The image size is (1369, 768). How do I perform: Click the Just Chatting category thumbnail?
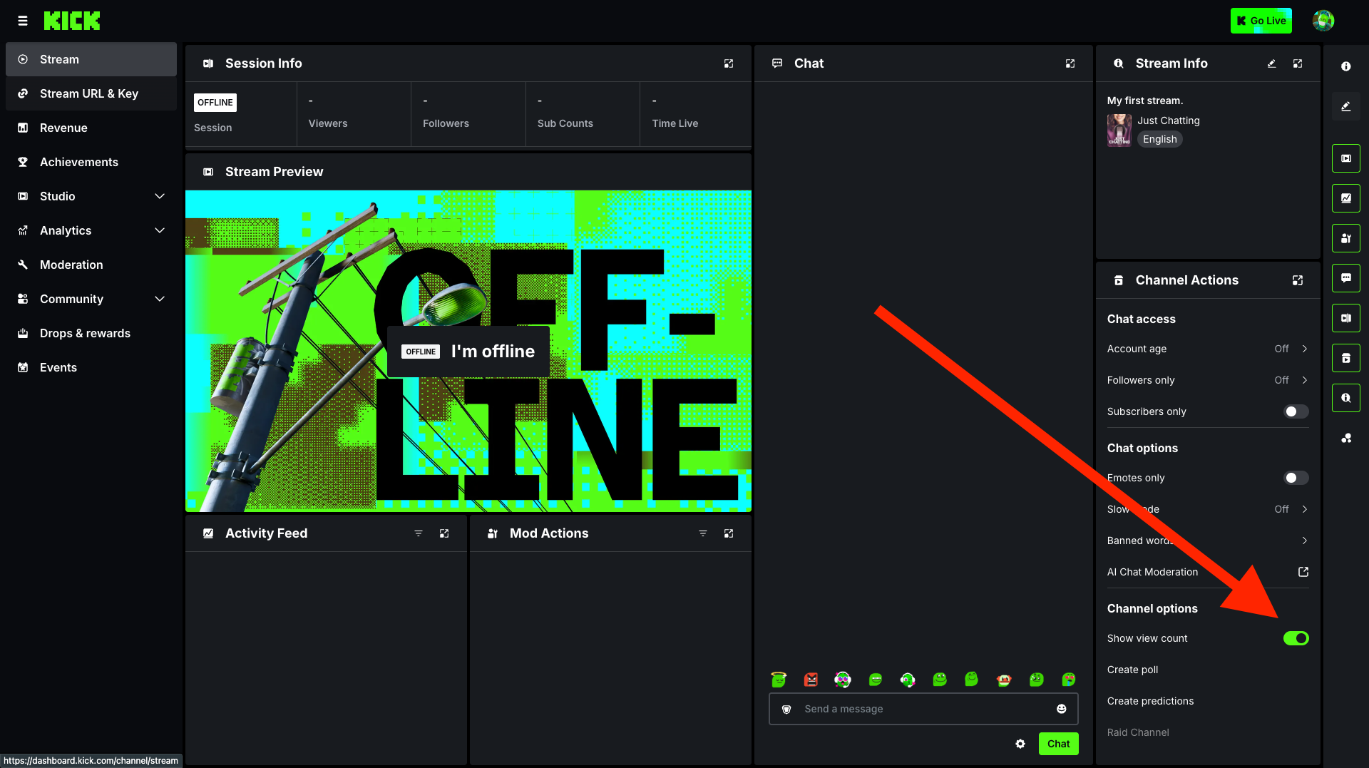[1119, 130]
